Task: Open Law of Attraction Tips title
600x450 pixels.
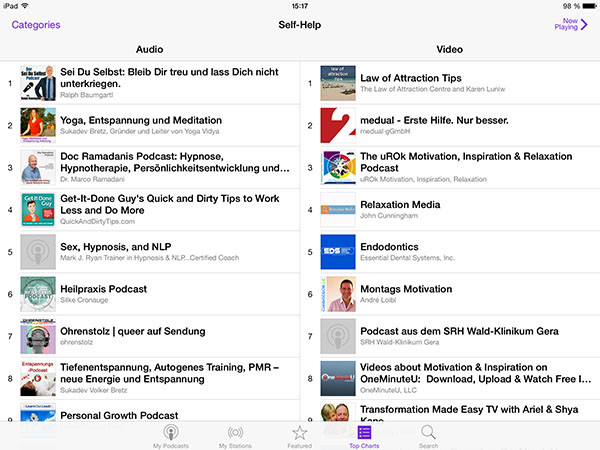Action: pos(411,78)
